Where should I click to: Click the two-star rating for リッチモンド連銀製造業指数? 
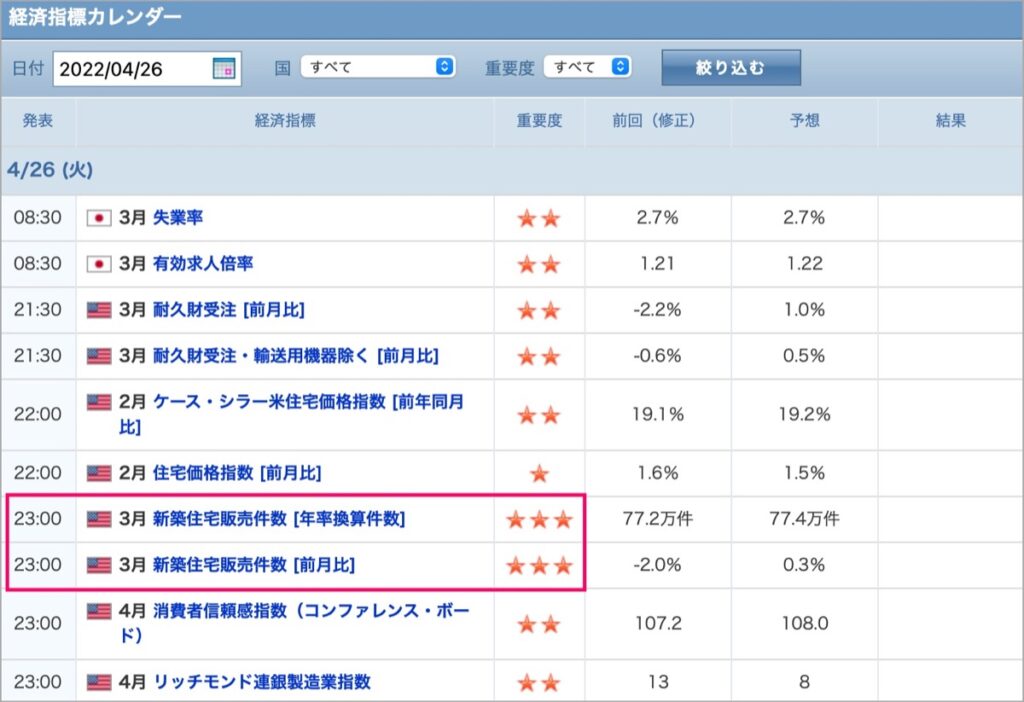[539, 682]
